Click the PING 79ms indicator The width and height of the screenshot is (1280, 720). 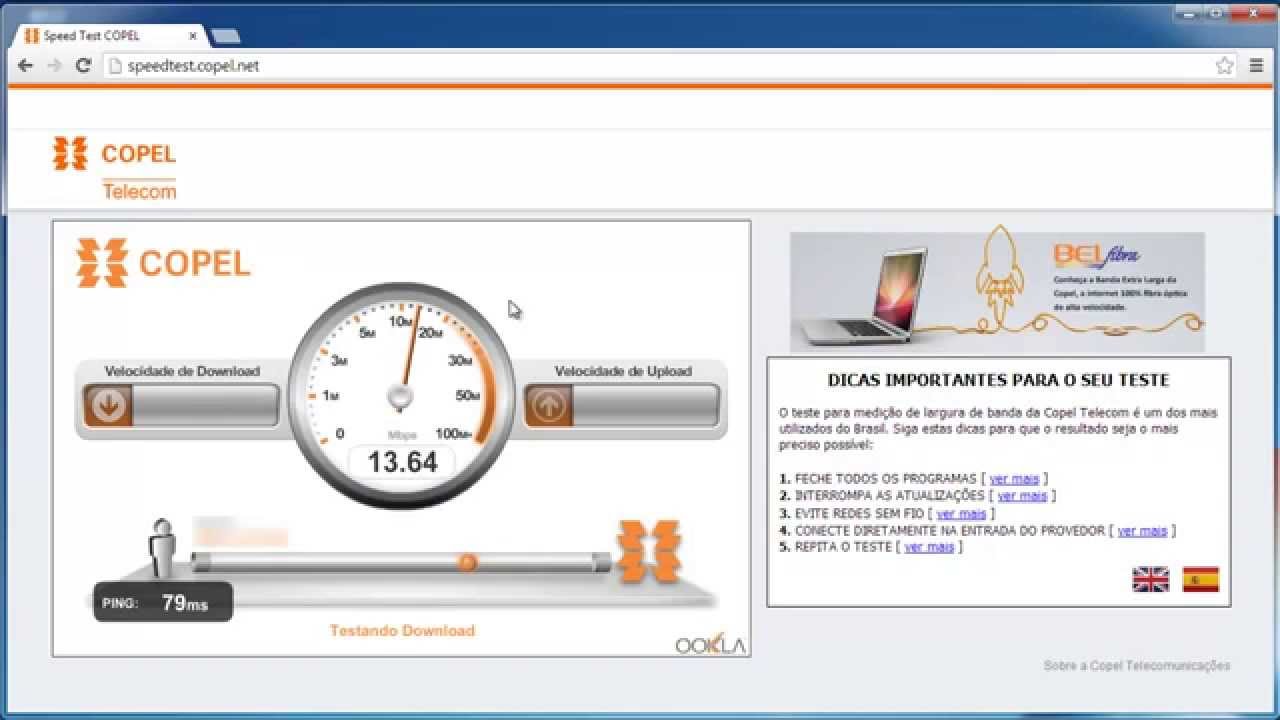click(x=163, y=602)
